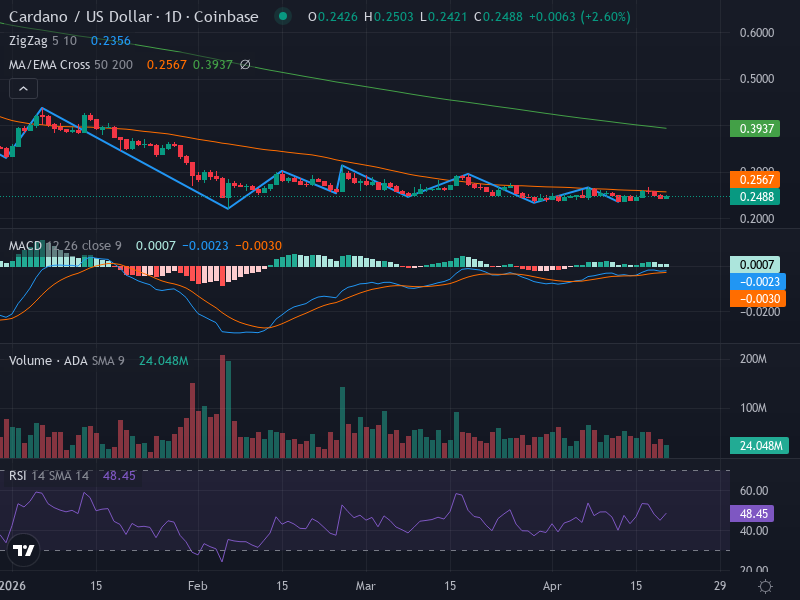This screenshot has height=600, width=800.
Task: Select the Cardano / US Dollar symbol title
Action: point(134,17)
